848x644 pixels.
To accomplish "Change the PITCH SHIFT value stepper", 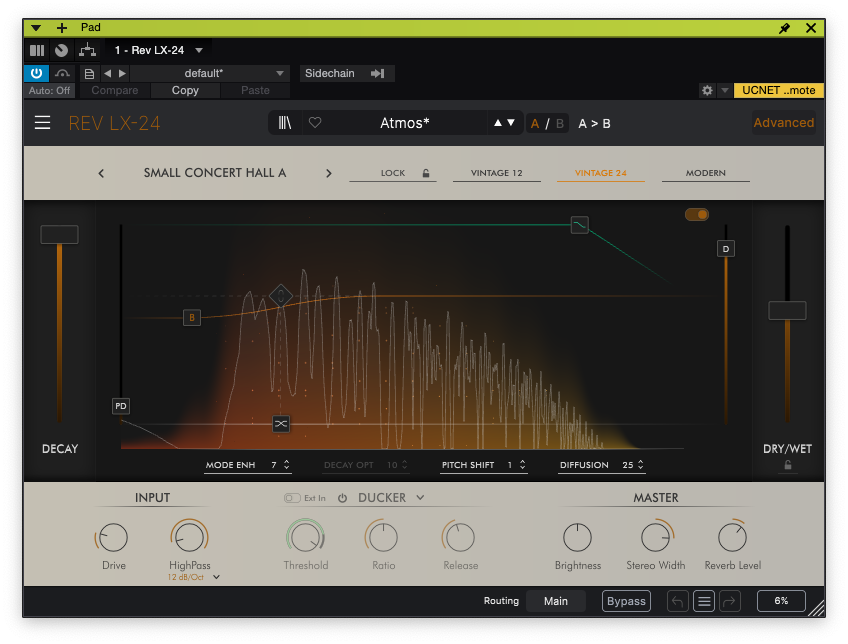I will 522,464.
